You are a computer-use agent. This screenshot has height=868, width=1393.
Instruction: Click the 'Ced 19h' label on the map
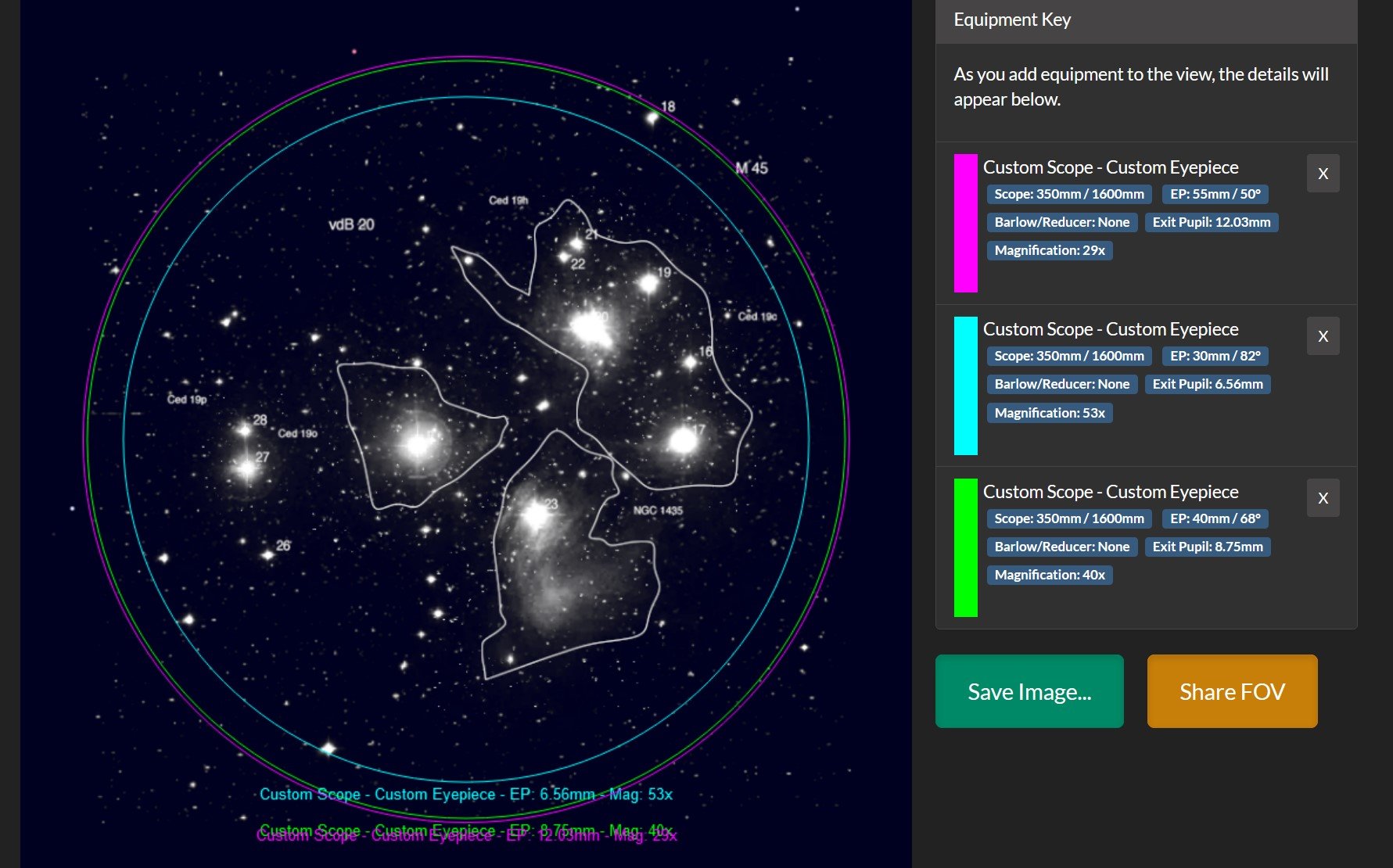pyautogui.click(x=508, y=200)
